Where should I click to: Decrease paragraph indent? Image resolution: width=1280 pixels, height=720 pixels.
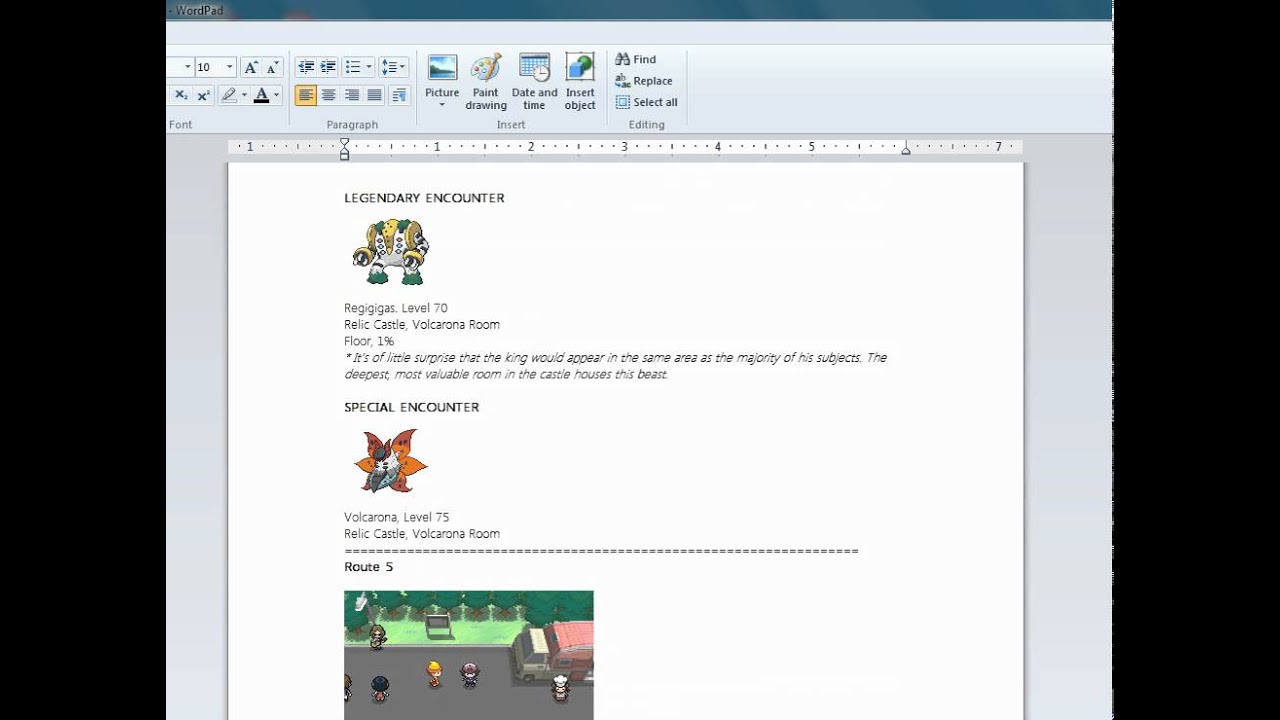(306, 67)
